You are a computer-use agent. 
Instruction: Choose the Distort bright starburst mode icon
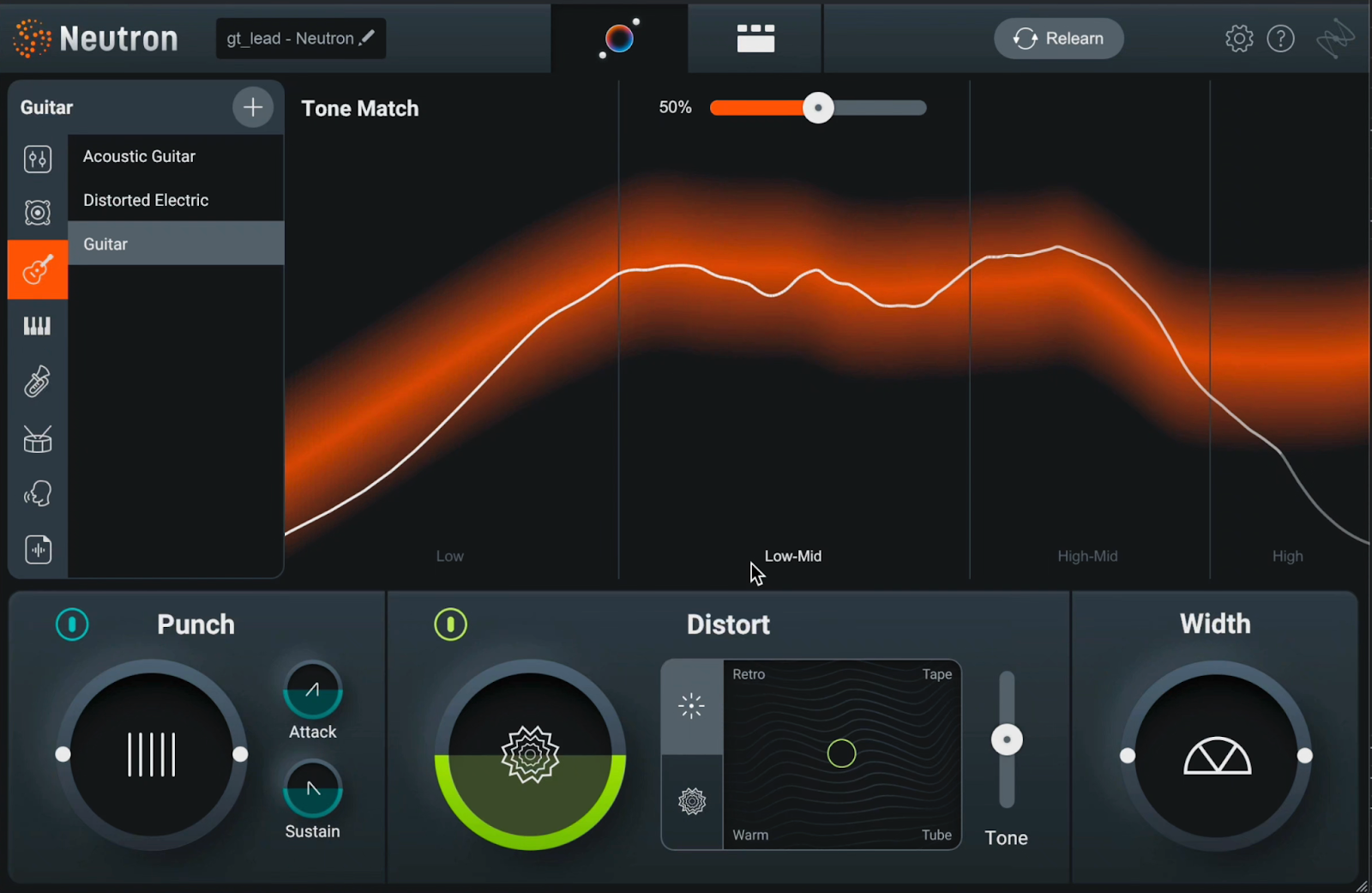(x=691, y=707)
